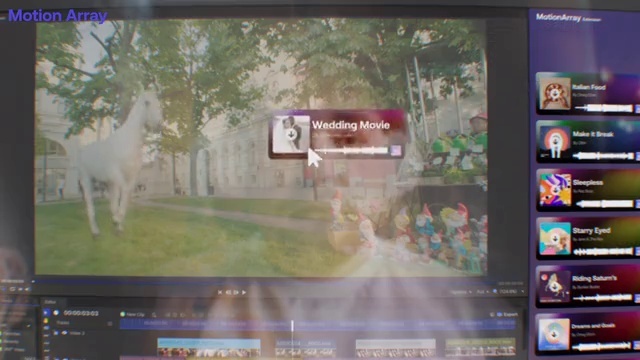Select the Make It Break track title

tap(593, 134)
